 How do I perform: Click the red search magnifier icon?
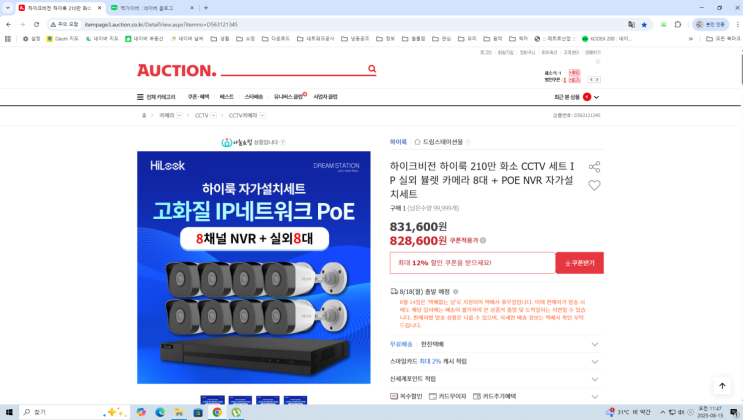(372, 69)
